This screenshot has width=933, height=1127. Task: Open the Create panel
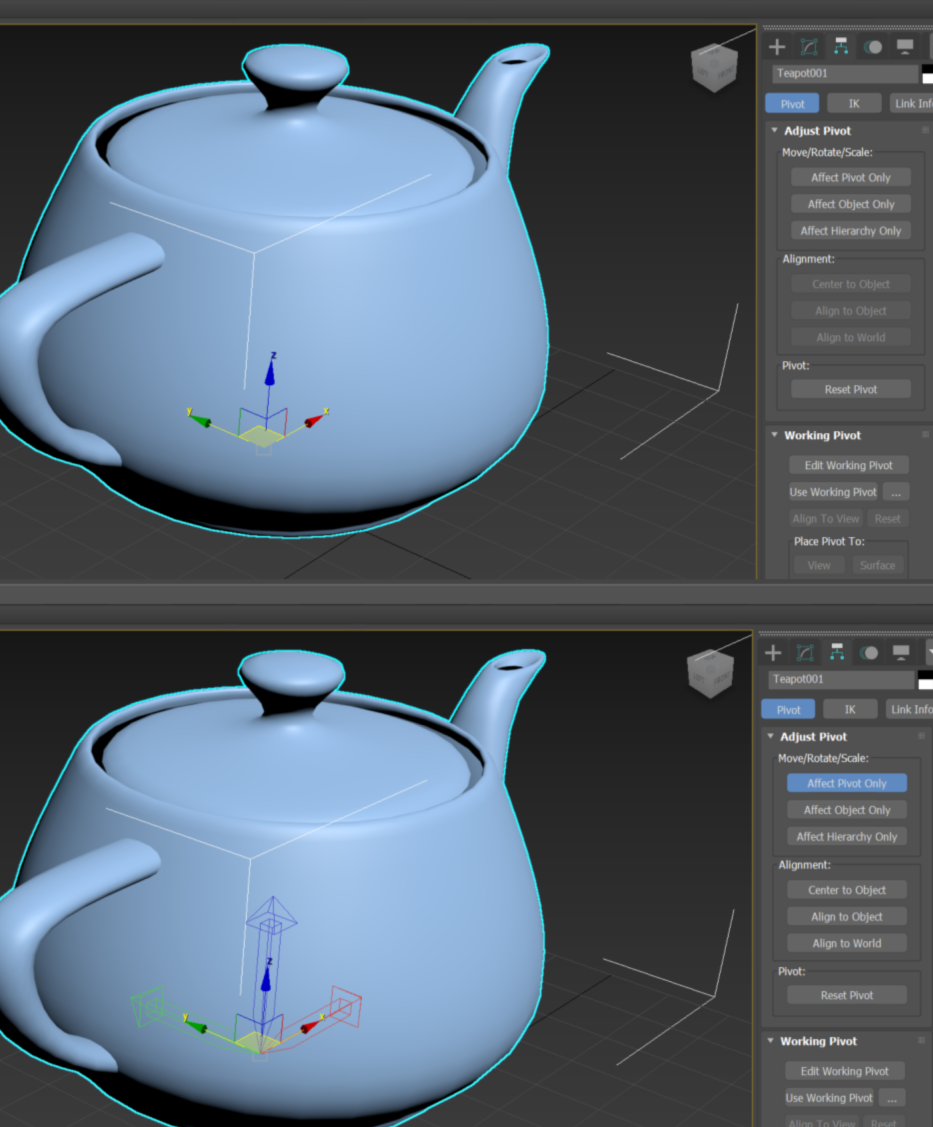(777, 46)
